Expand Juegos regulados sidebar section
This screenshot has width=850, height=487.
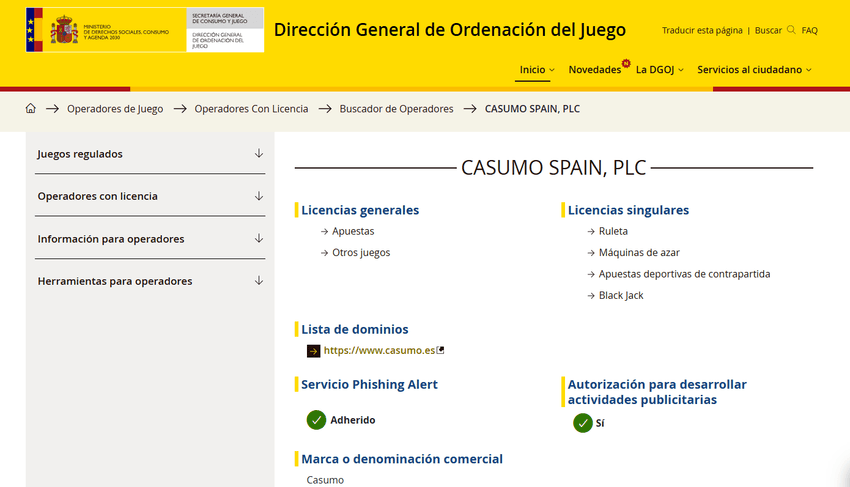(x=150, y=154)
